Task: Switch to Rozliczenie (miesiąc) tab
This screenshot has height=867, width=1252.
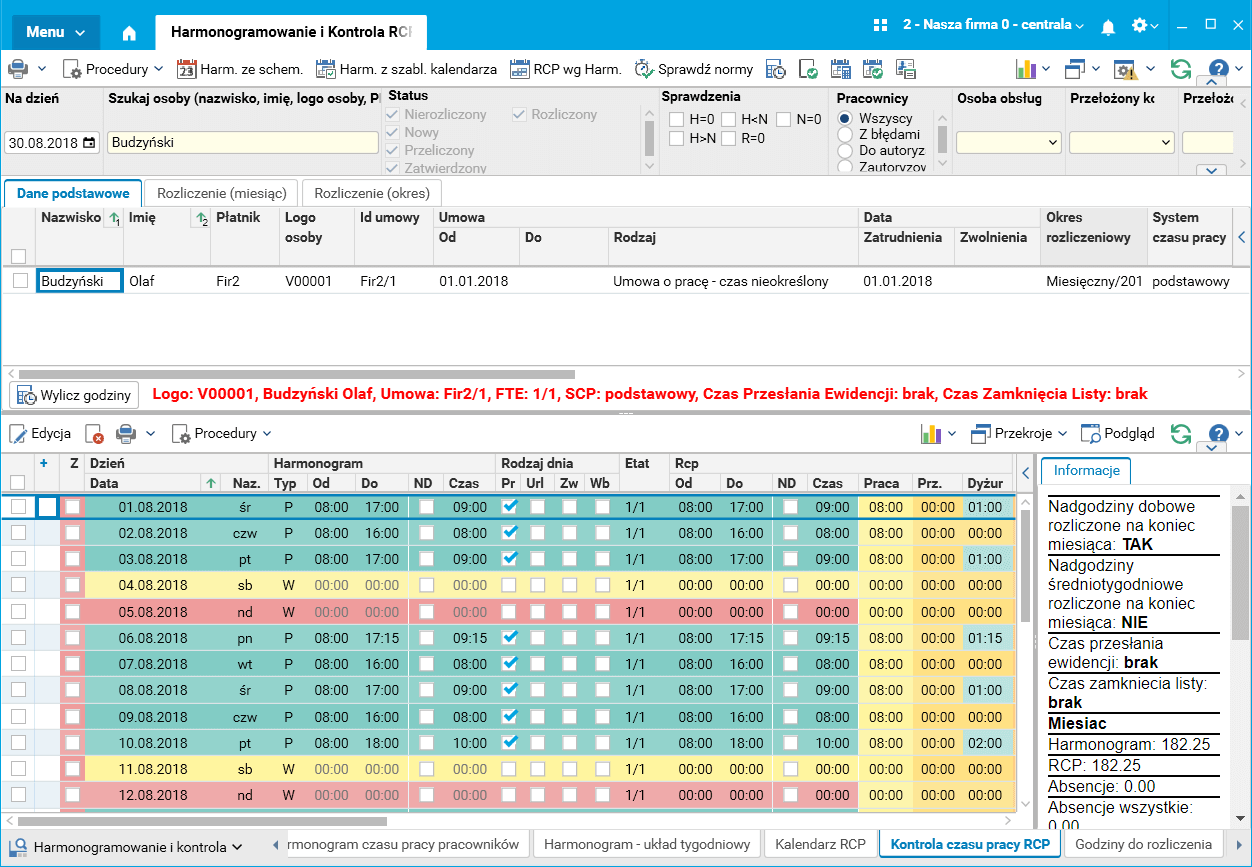Action: coord(222,192)
